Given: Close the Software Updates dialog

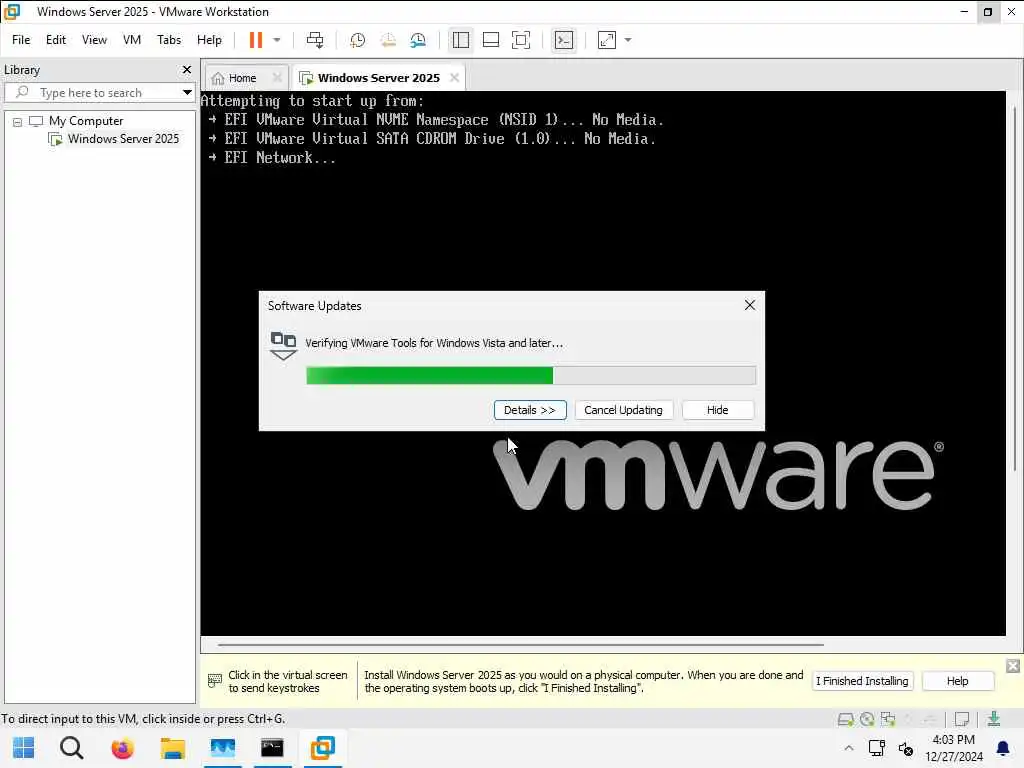Looking at the screenshot, I should (750, 305).
